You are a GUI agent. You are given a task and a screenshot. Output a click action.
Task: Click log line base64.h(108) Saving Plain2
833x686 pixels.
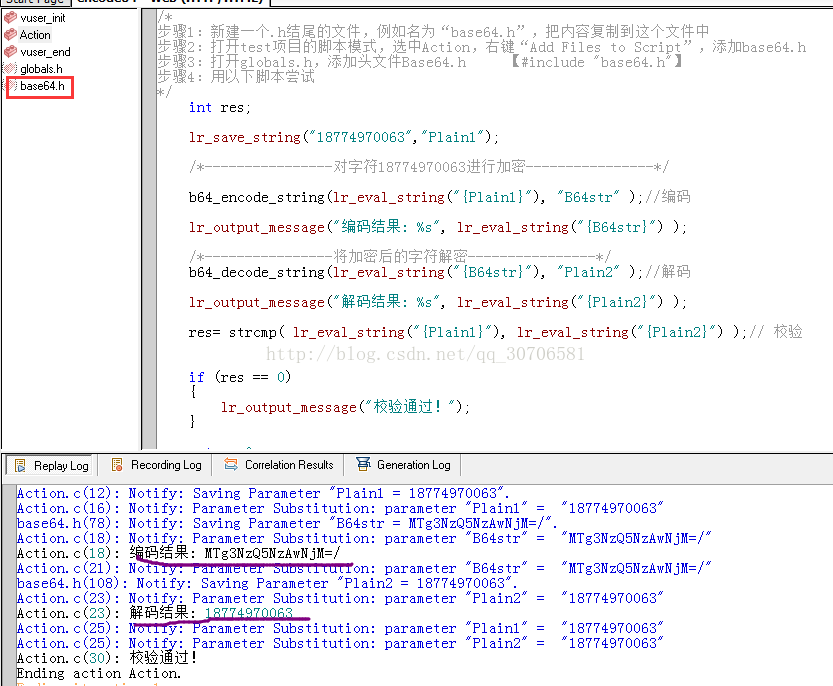267,584
